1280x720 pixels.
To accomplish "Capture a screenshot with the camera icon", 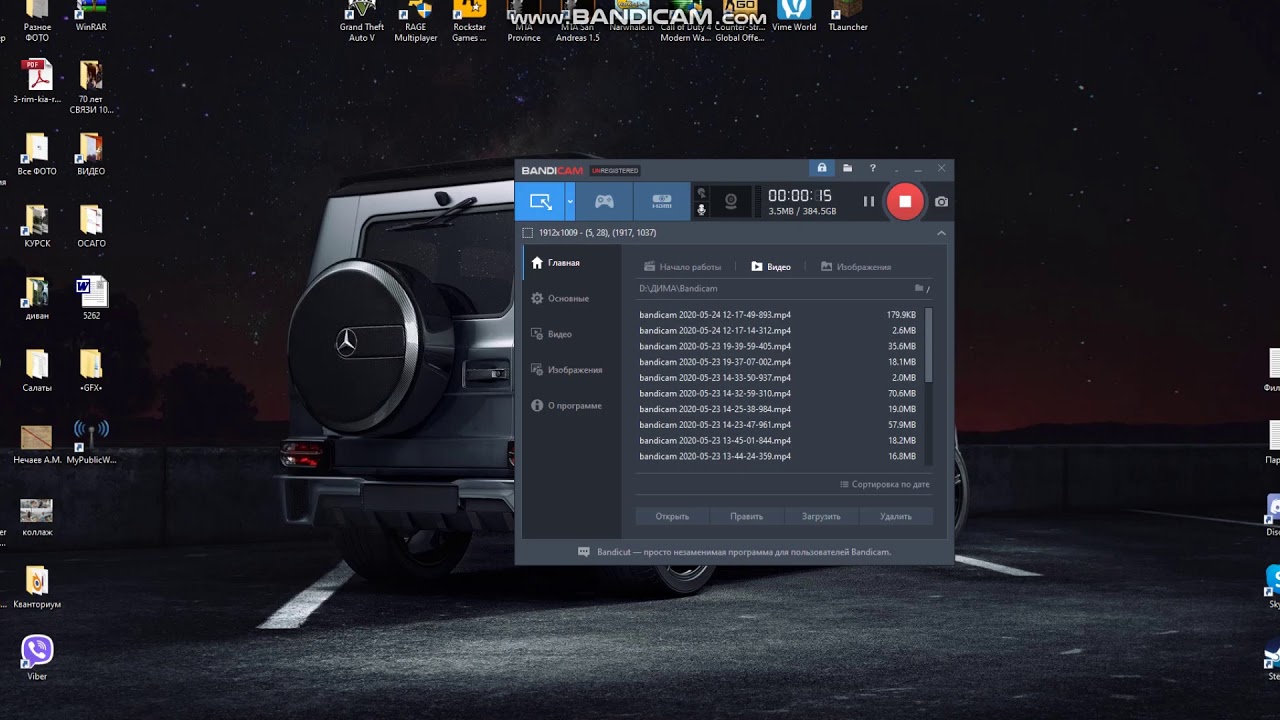I will point(941,201).
